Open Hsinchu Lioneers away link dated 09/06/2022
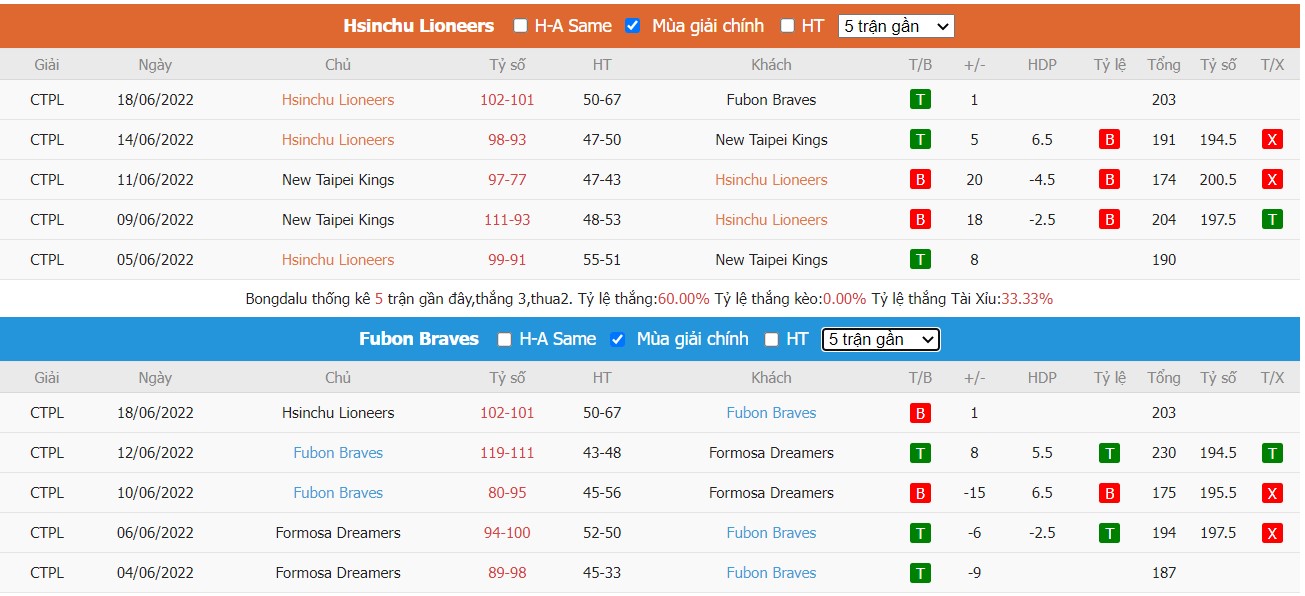The width and height of the screenshot is (1305, 596). click(771, 220)
